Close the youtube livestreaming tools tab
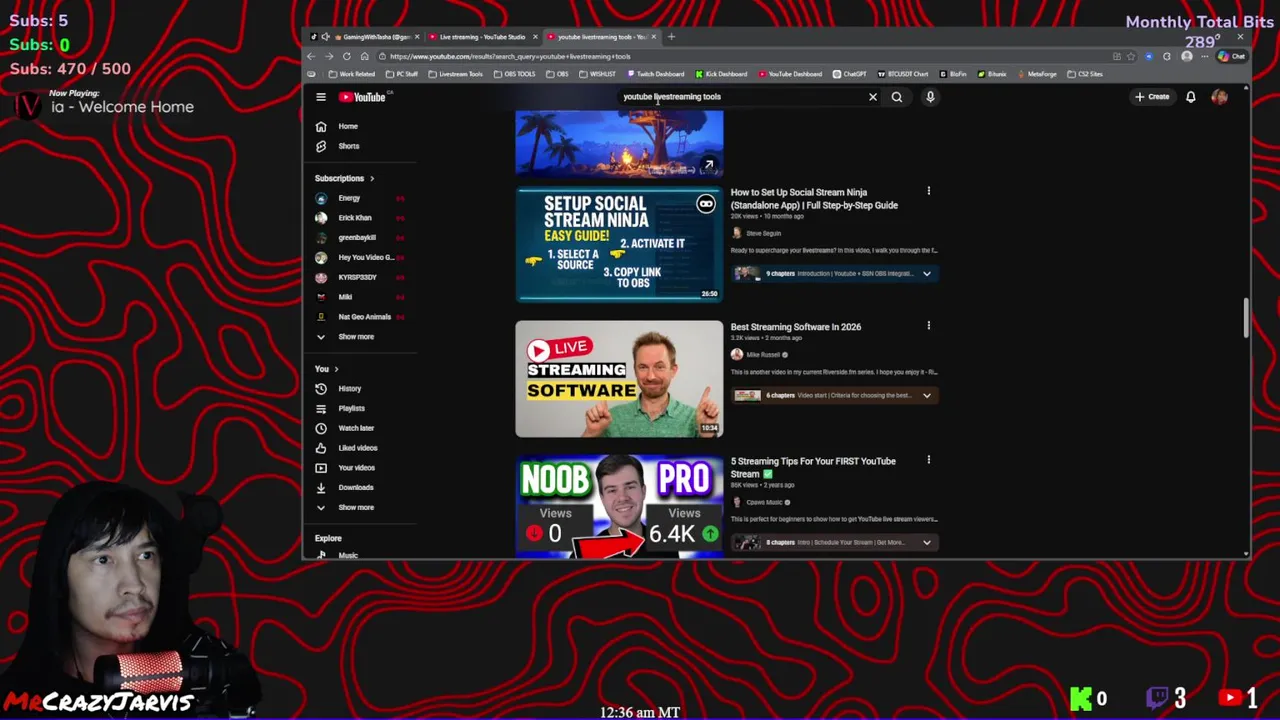Viewport: 1280px width, 720px height. pyautogui.click(x=654, y=37)
